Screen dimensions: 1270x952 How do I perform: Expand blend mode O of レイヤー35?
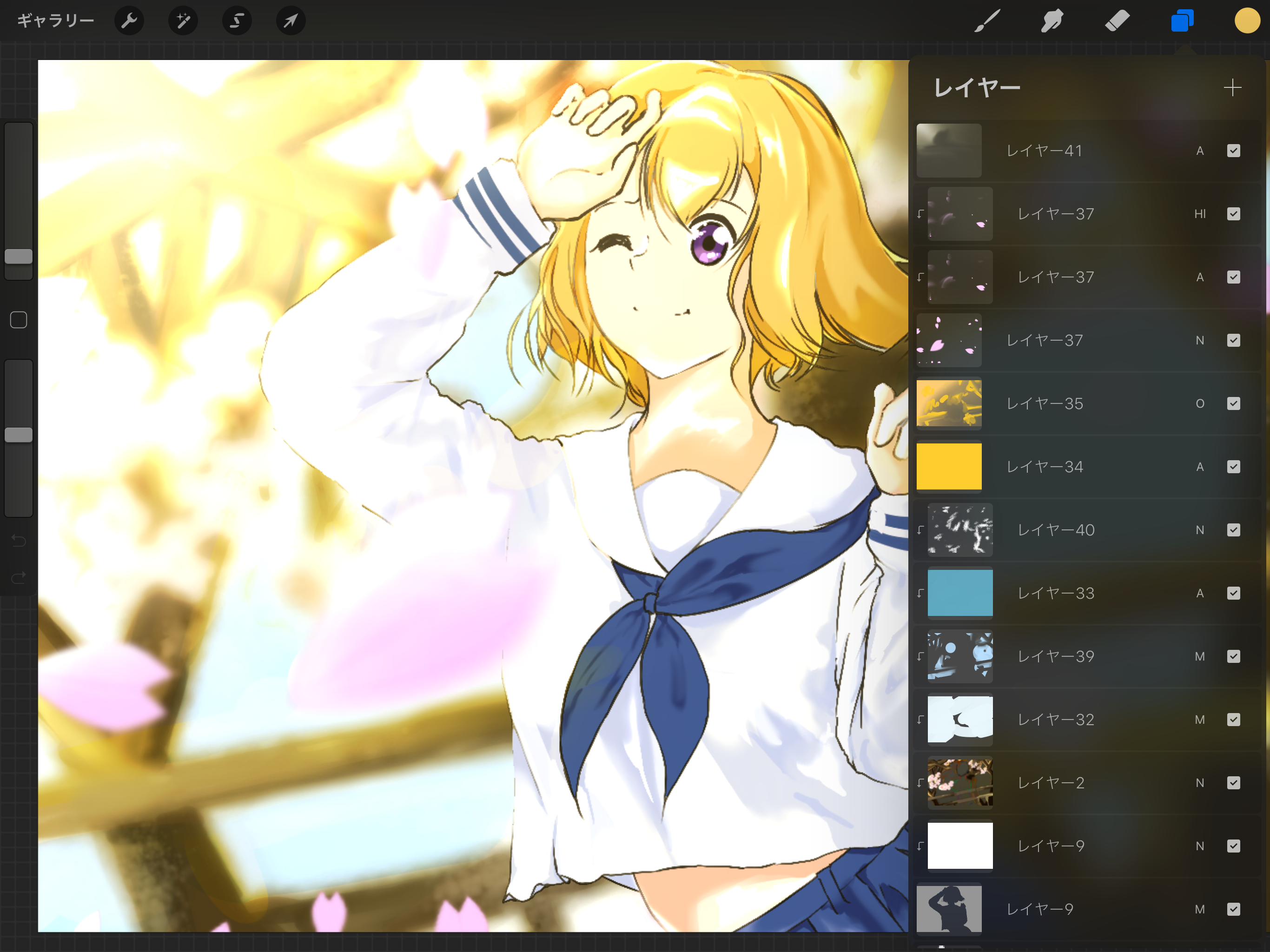[1199, 403]
